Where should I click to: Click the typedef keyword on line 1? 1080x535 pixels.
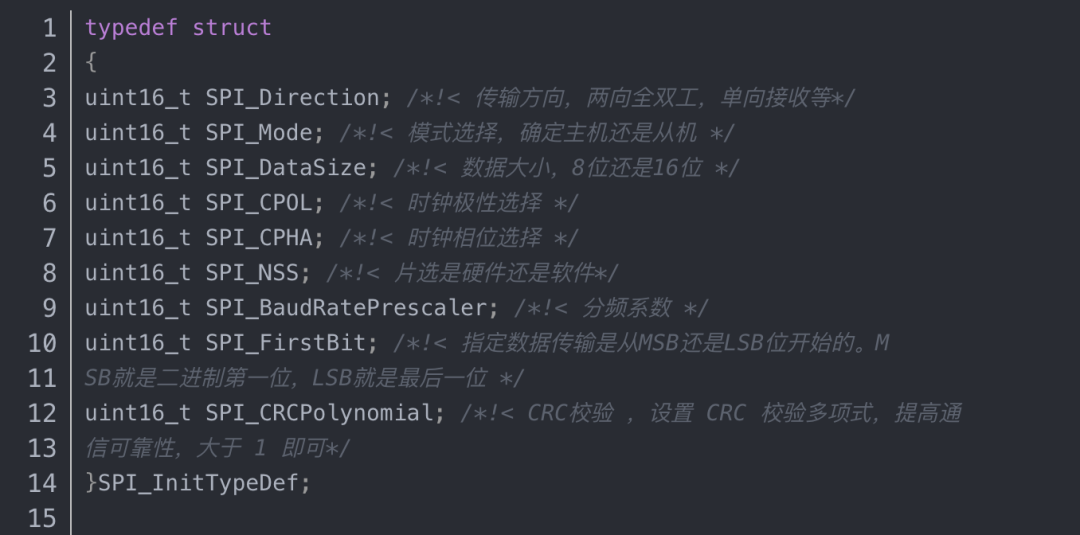[x=132, y=27]
